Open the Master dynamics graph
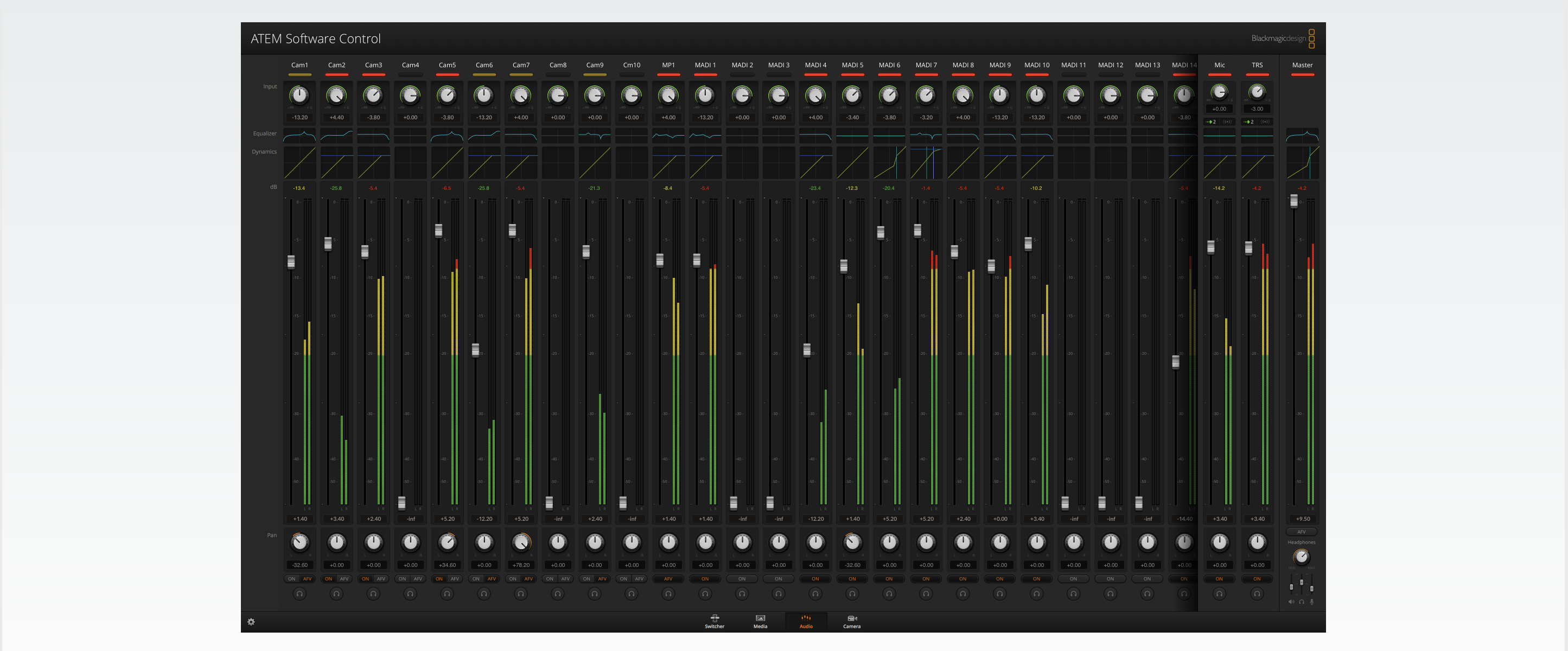Image resolution: width=1568 pixels, height=651 pixels. [x=1302, y=162]
